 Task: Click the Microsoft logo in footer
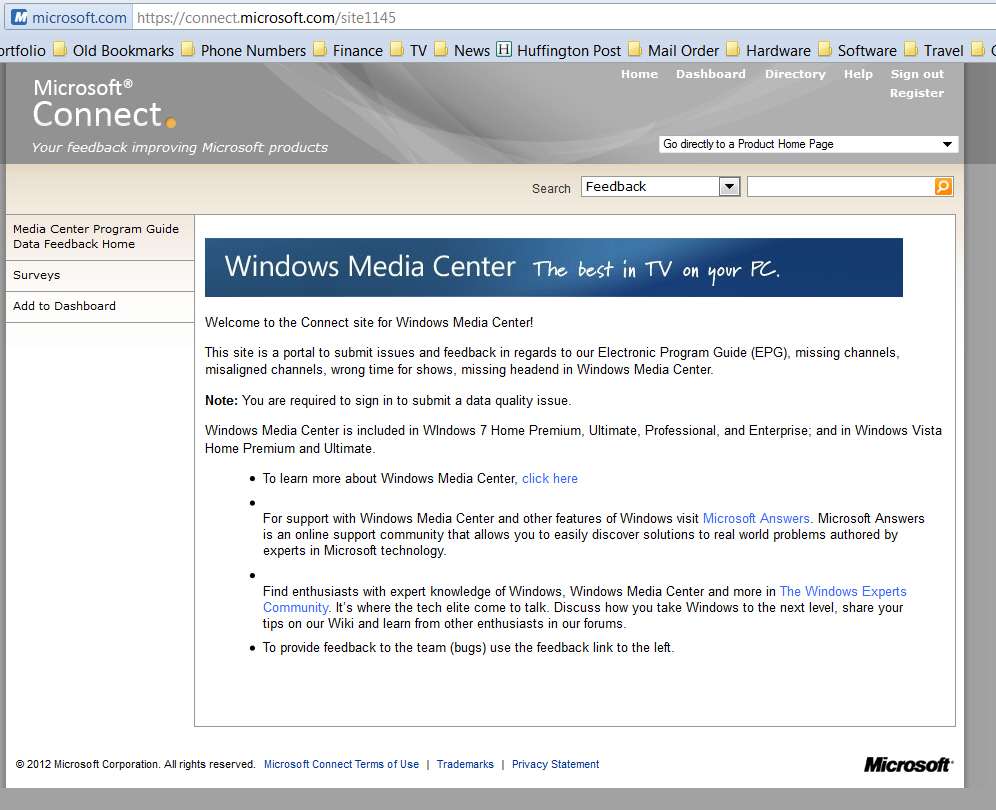908,764
